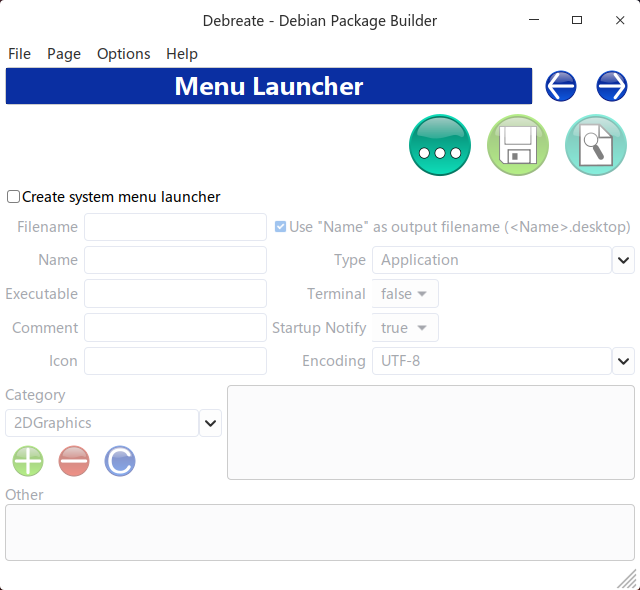
Task: Add category with green plus icon
Action: coord(28,461)
